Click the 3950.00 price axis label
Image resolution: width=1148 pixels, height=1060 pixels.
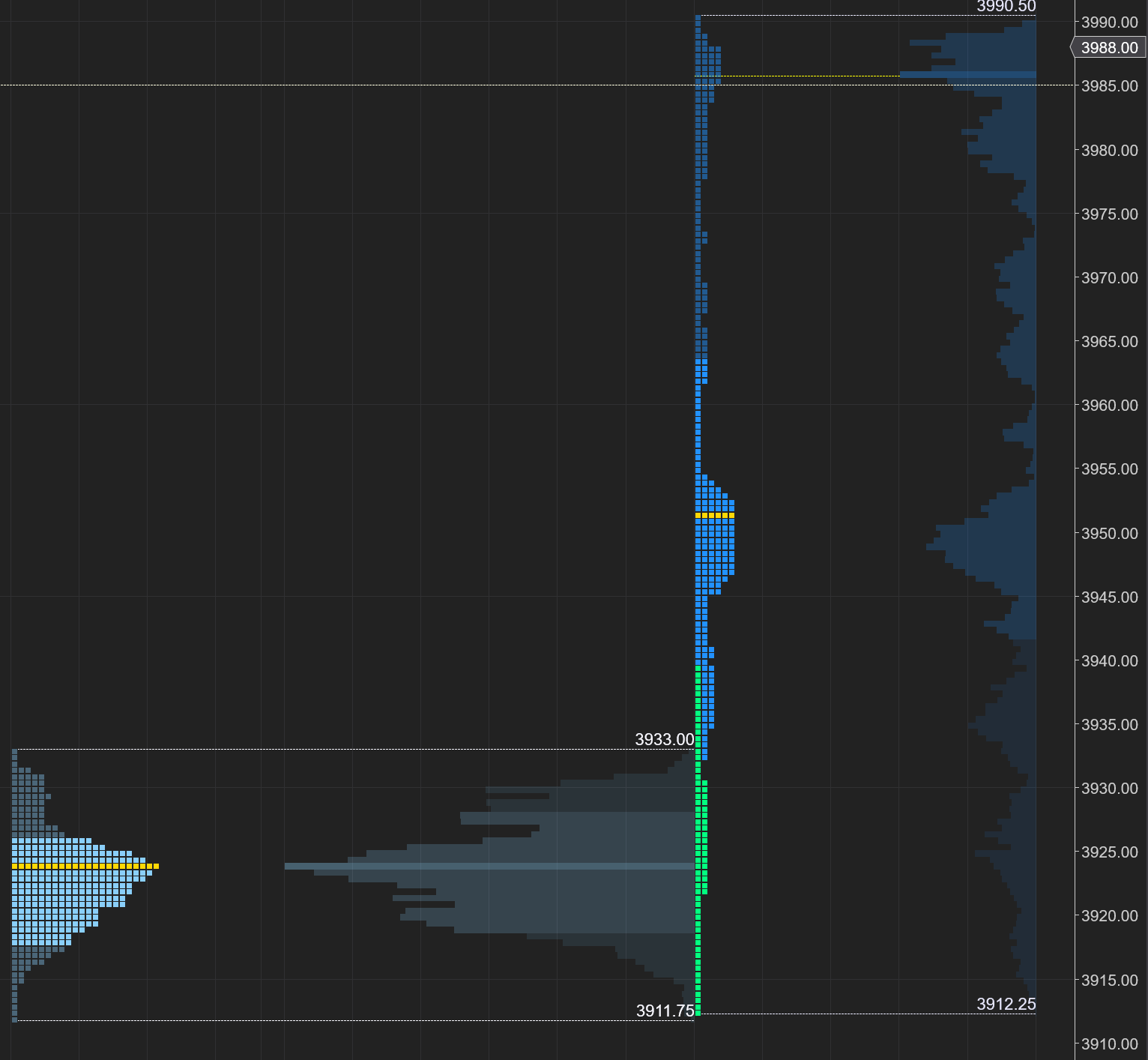pos(1109,534)
